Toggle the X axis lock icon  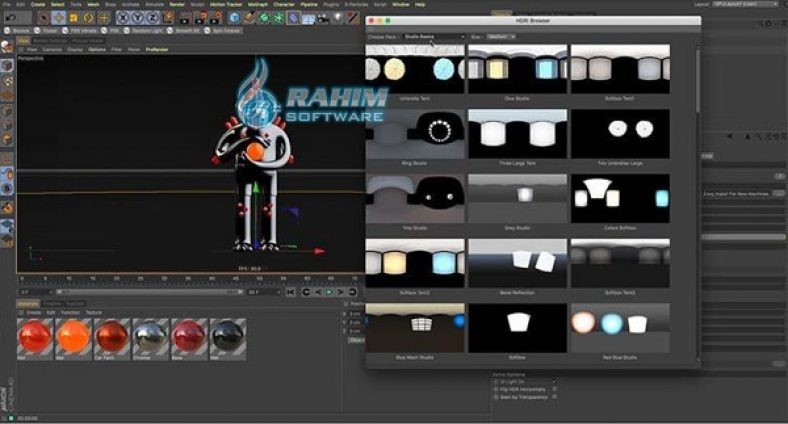click(124, 17)
